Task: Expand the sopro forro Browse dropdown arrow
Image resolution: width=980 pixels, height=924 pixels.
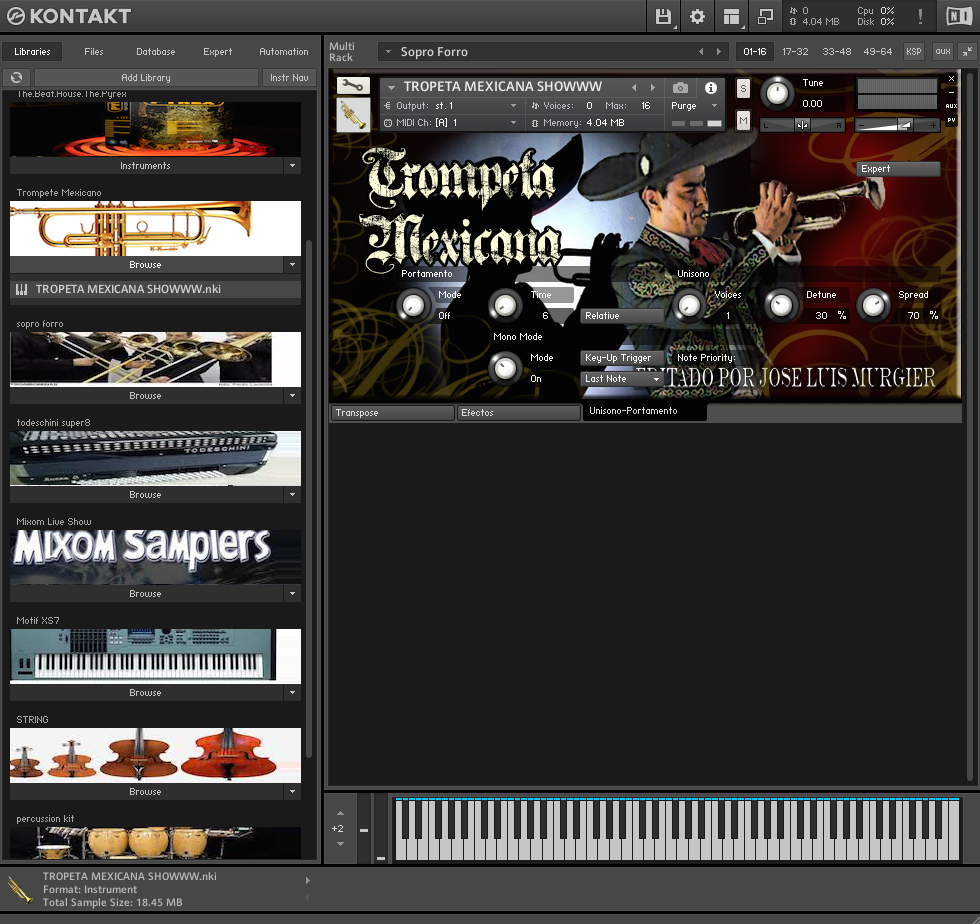Action: (x=292, y=396)
